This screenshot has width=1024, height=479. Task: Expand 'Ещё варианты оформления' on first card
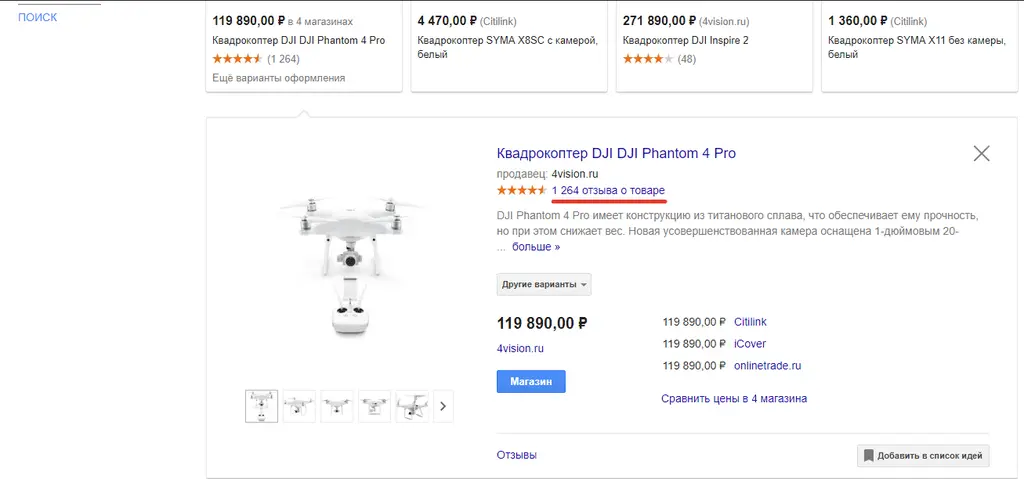point(279,78)
